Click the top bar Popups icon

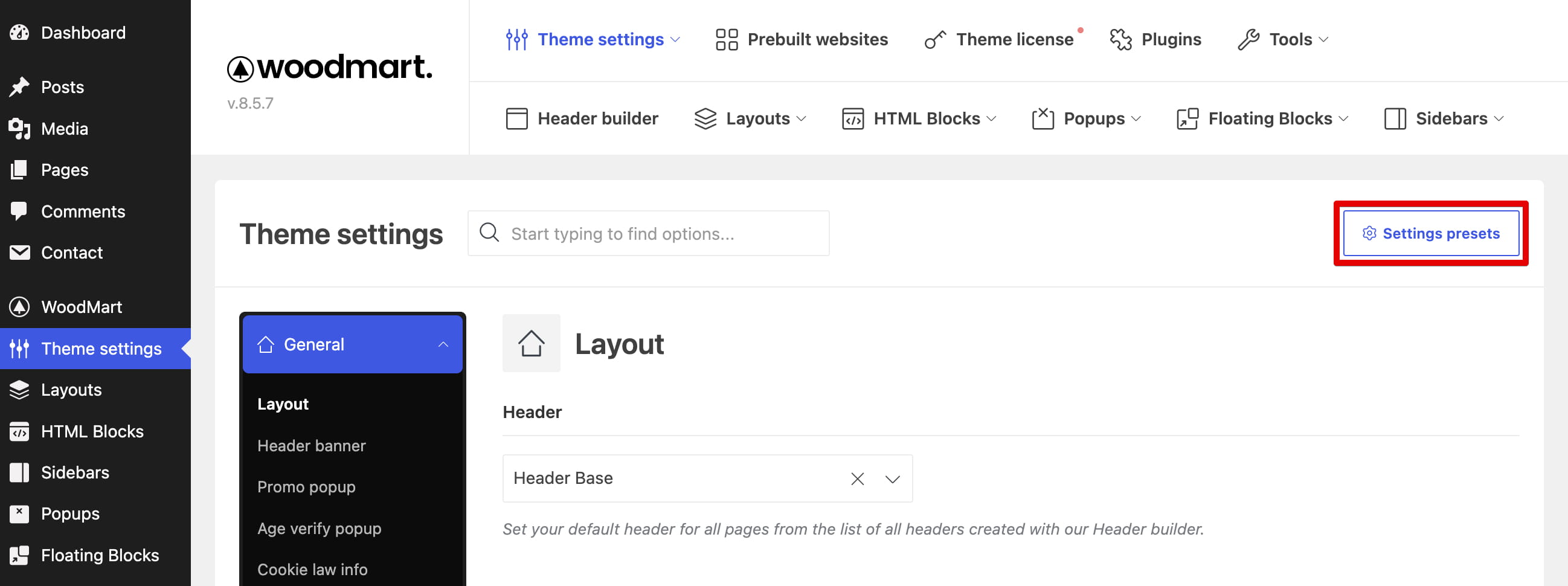click(x=1043, y=118)
